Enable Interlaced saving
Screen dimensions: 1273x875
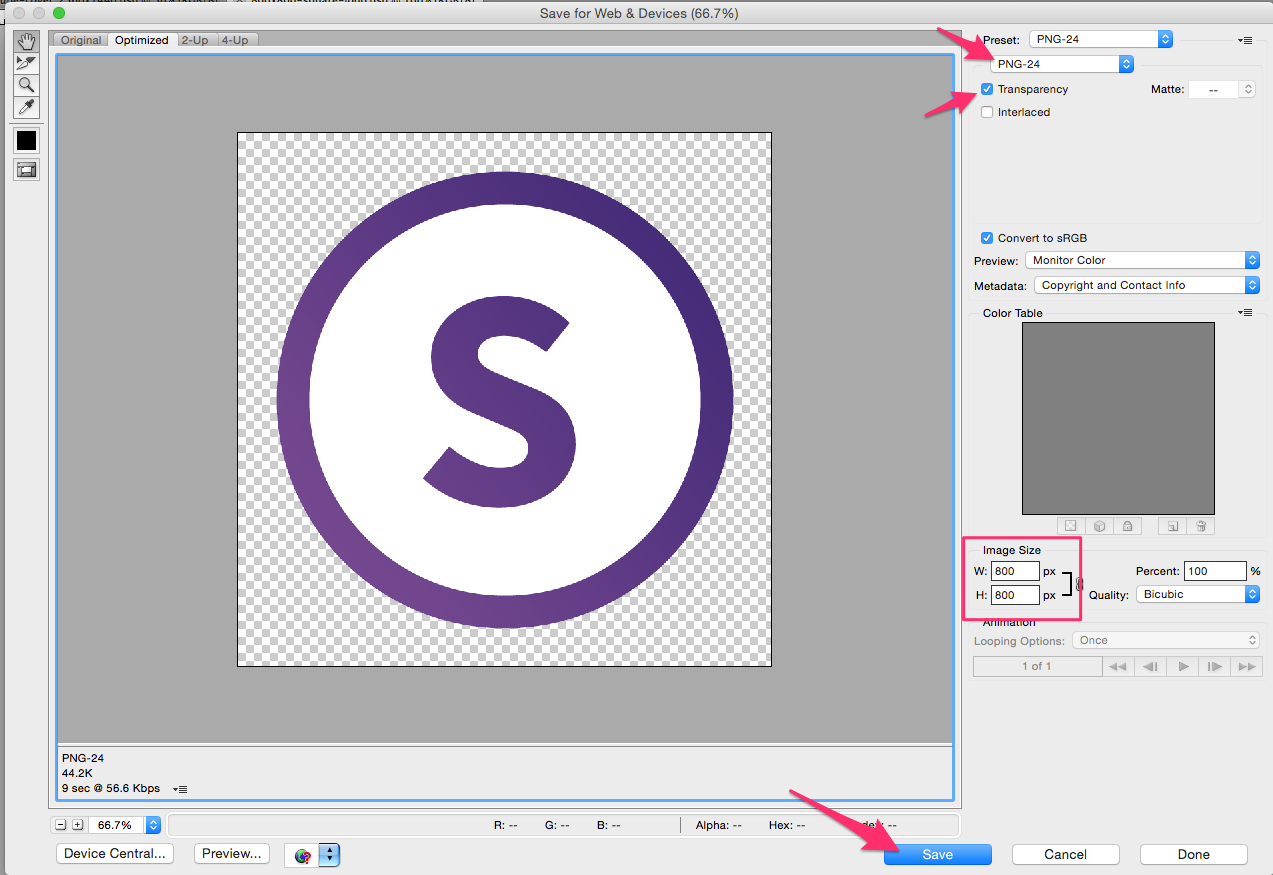pyautogui.click(x=987, y=111)
